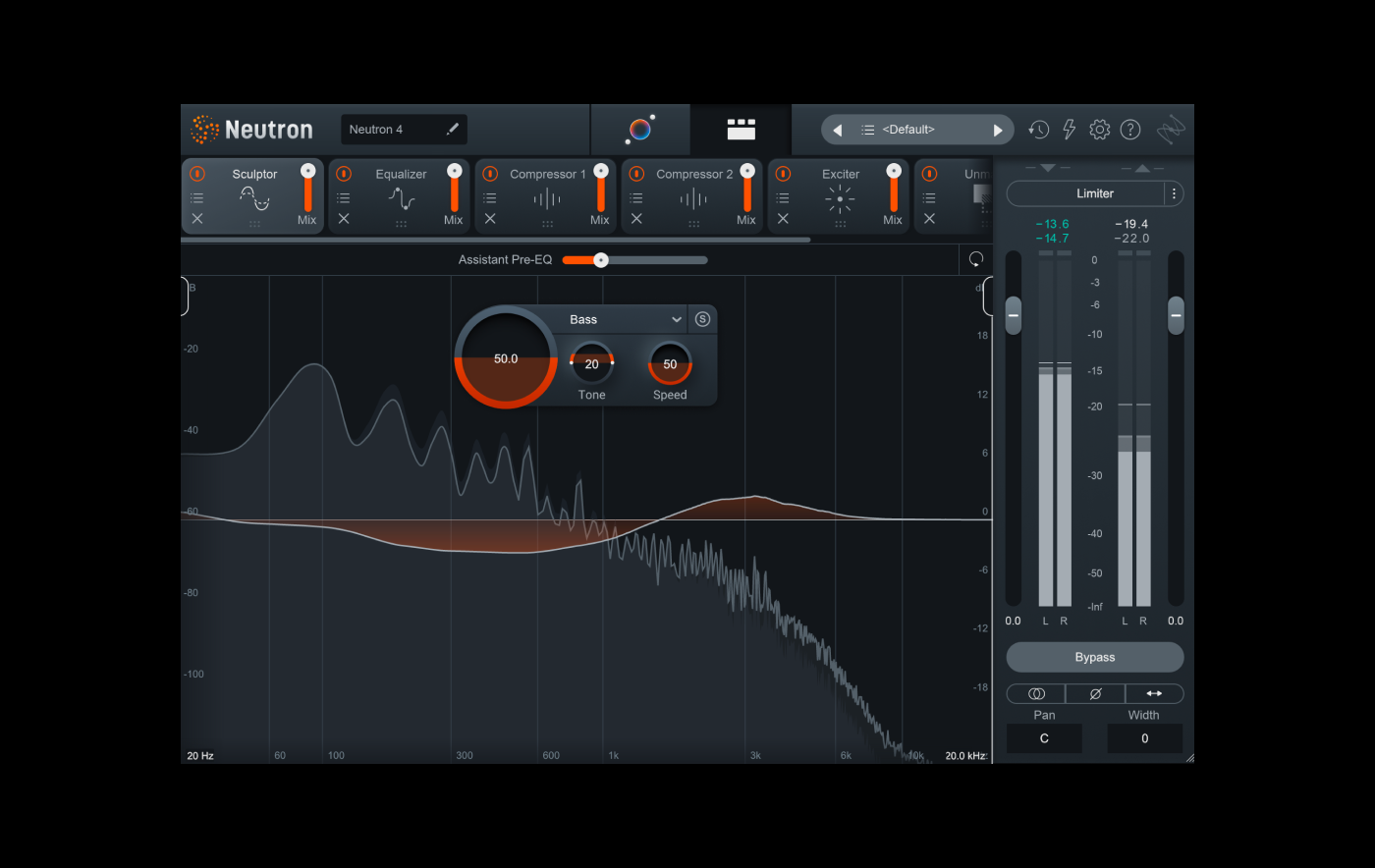Click the Width value field showing 0
Screen dimensions: 1375x868
click(x=1144, y=738)
